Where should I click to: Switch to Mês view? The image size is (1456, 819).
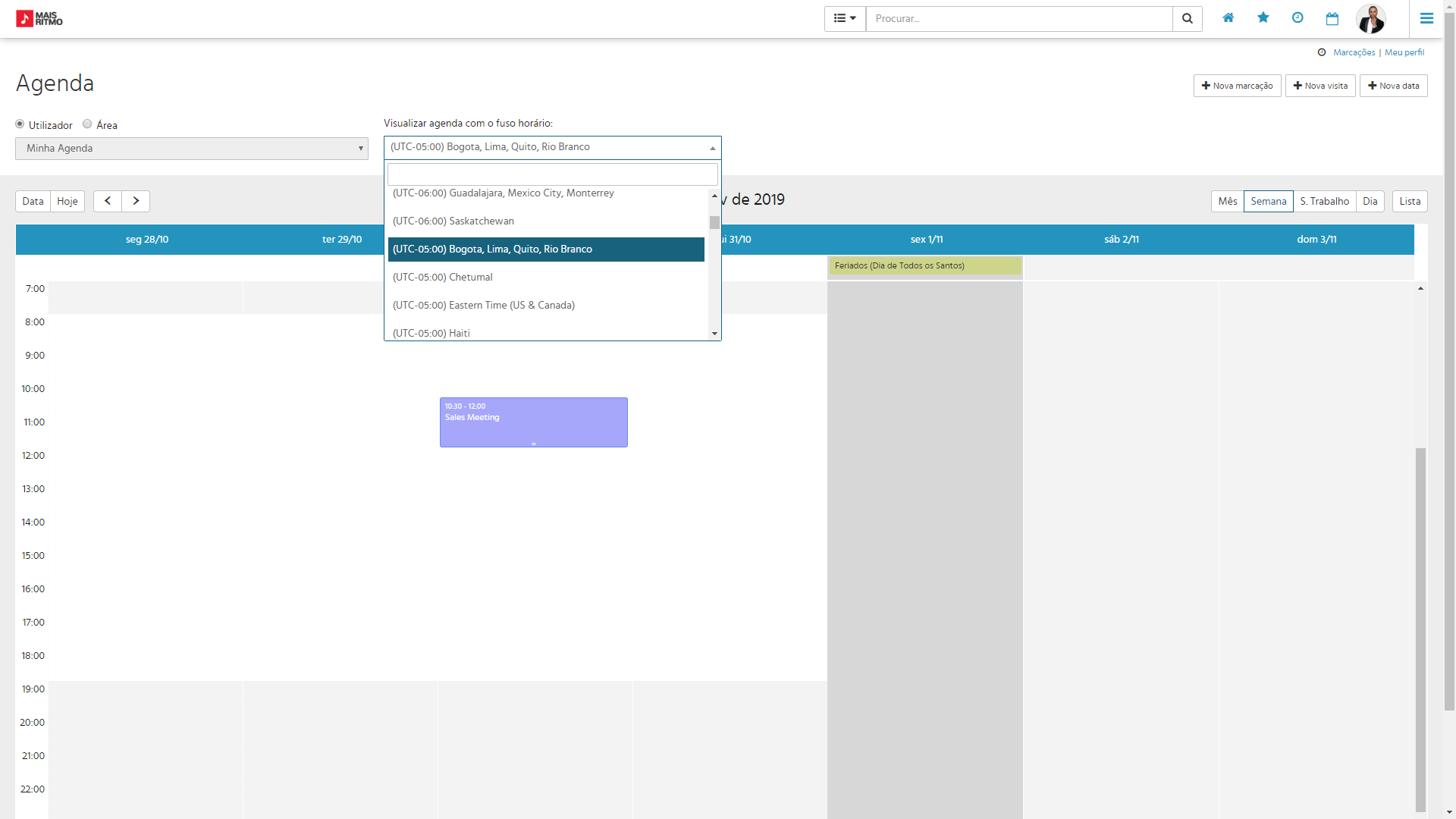(x=1228, y=201)
